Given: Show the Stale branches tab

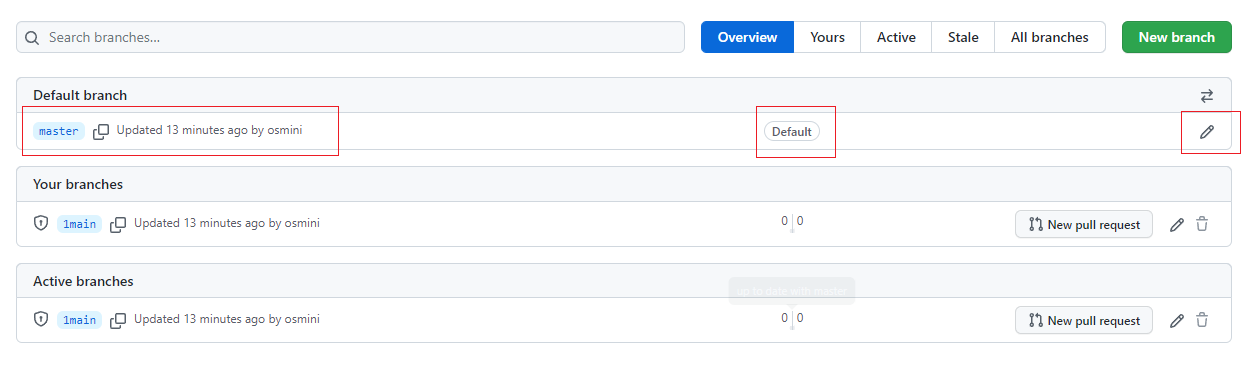Looking at the screenshot, I should (963, 37).
